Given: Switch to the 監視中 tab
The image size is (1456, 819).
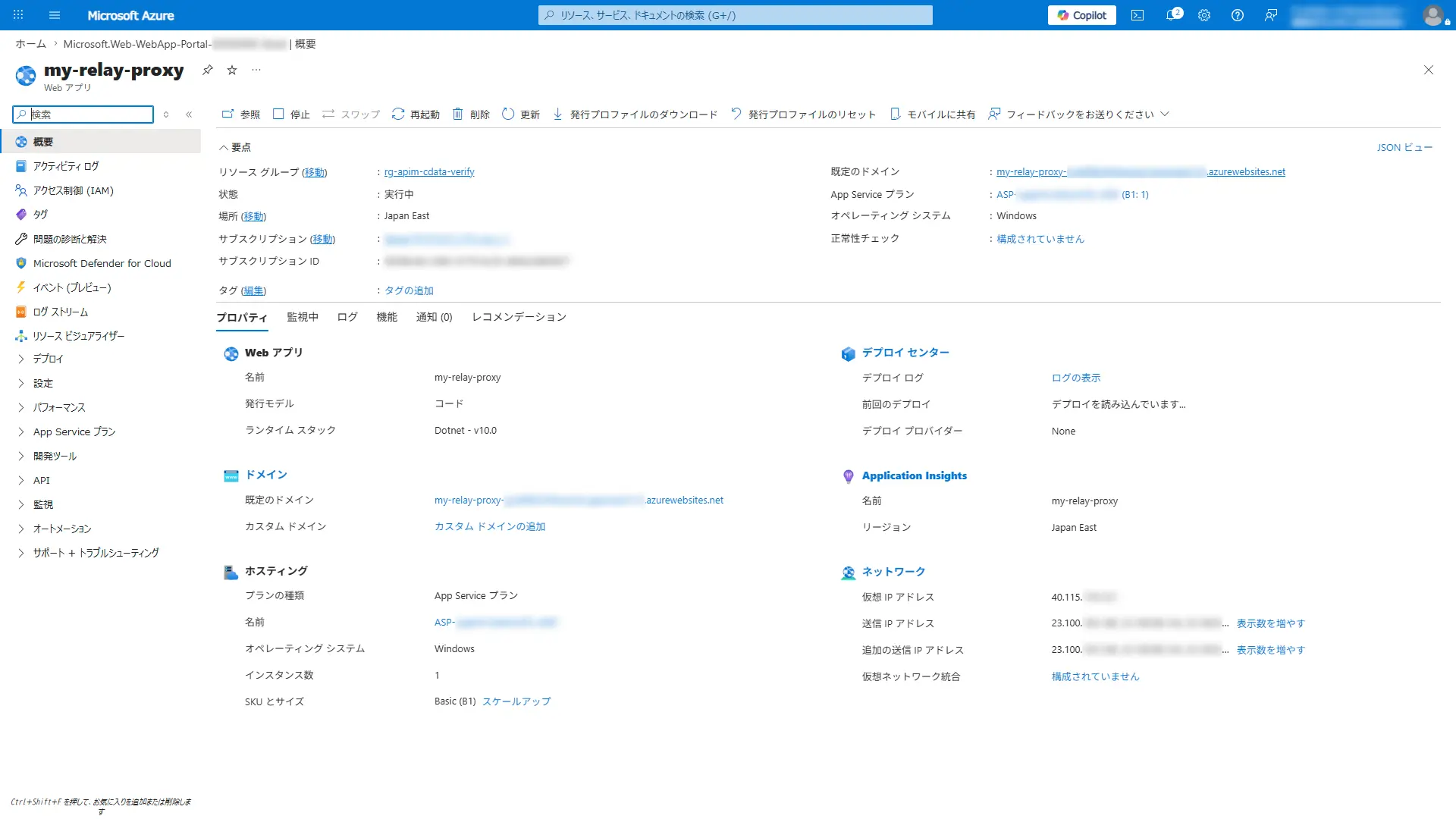Looking at the screenshot, I should tap(303, 317).
